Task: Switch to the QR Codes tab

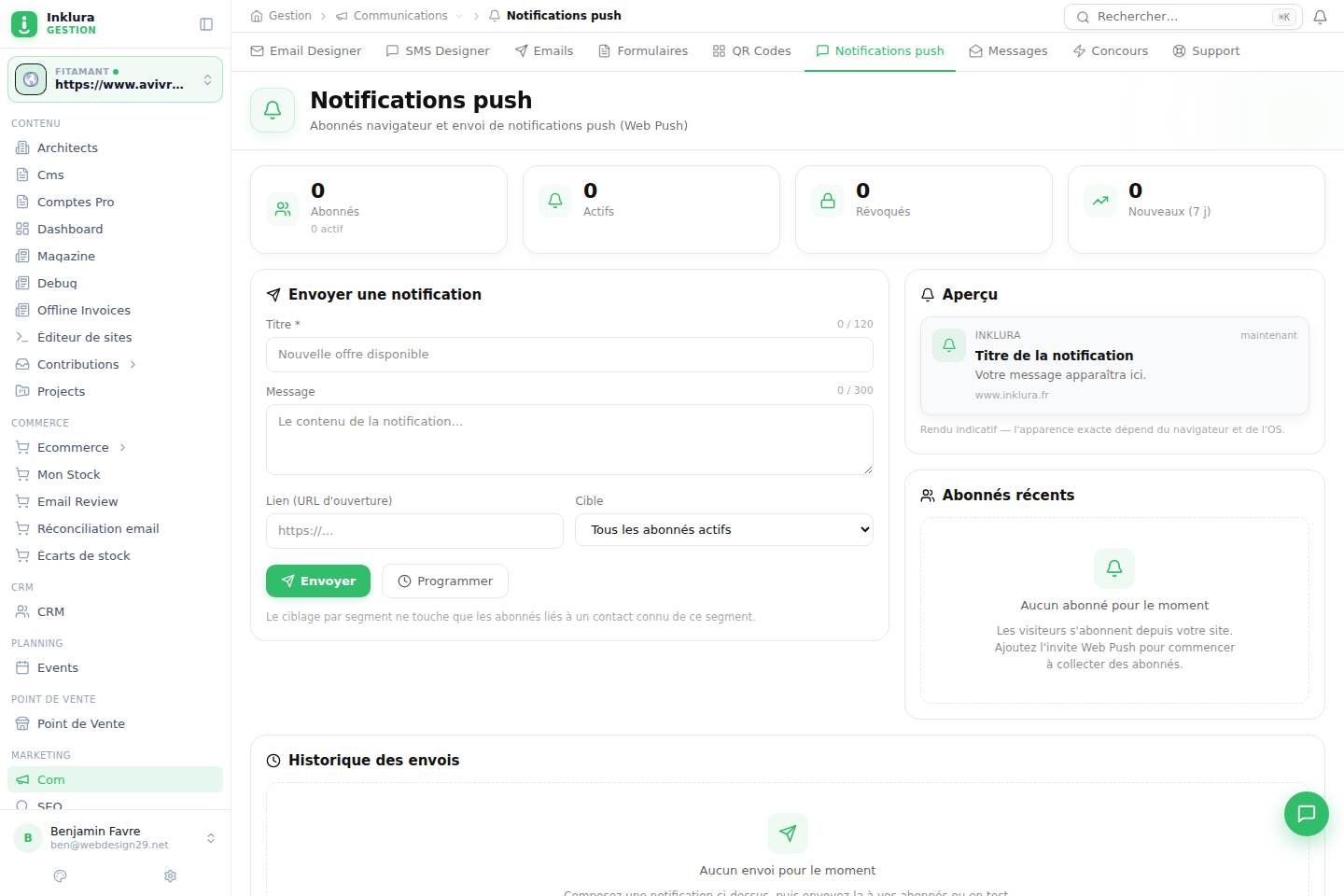Action: pos(751,50)
